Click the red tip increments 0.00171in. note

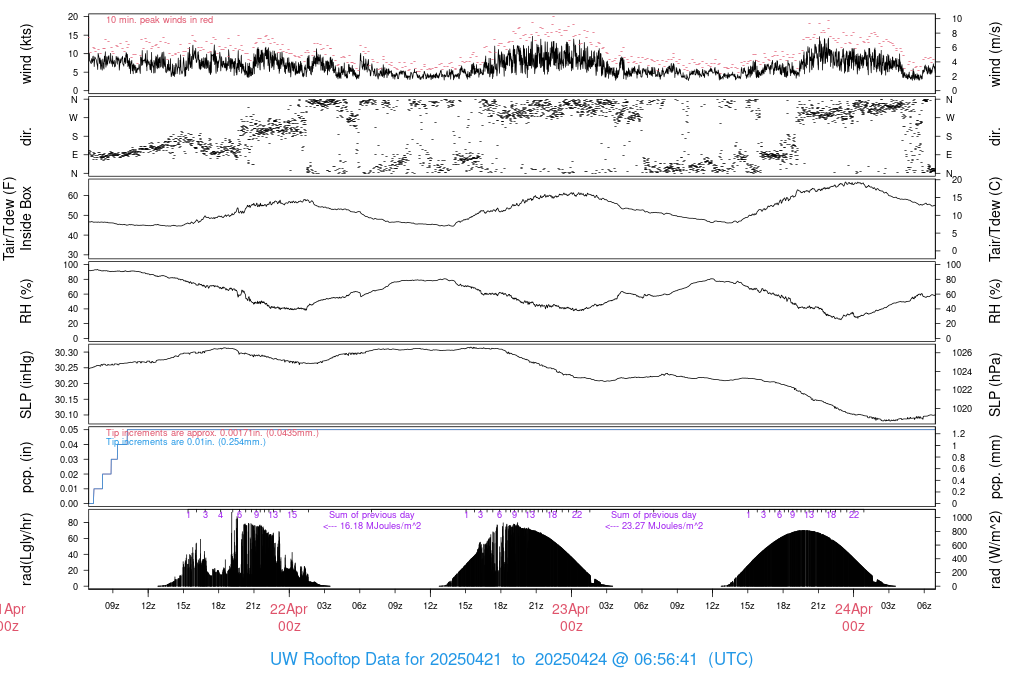tap(212, 432)
